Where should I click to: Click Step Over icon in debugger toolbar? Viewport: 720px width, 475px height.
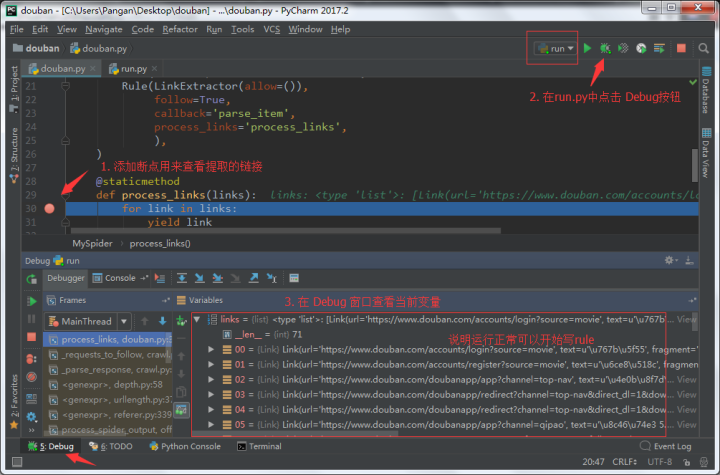tap(182, 278)
